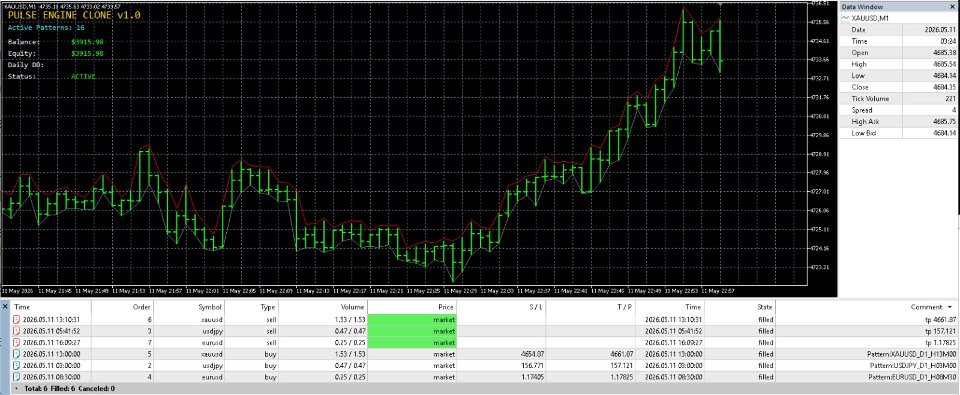Sort orders by the Volume column header
Viewport: 960px width, 395px height.
click(323, 307)
